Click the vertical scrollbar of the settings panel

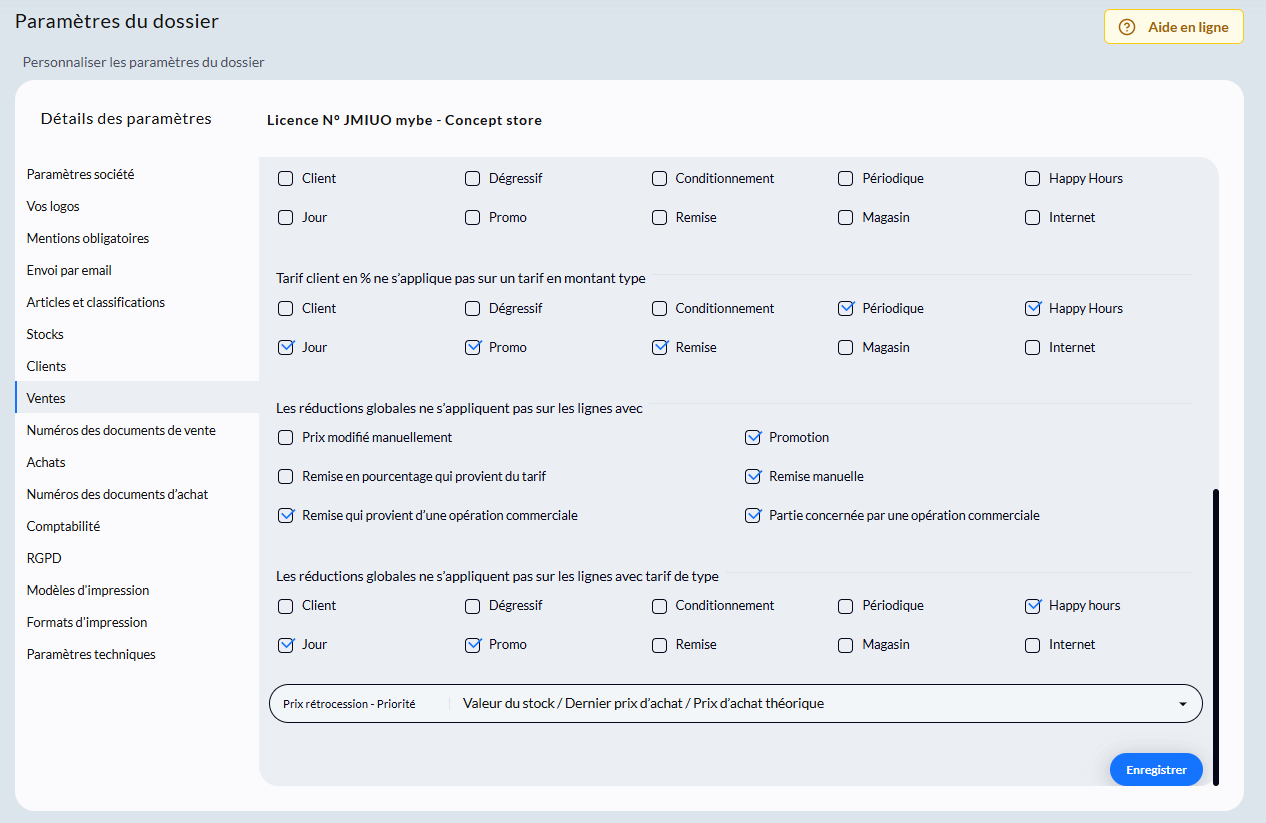[x=1216, y=636]
